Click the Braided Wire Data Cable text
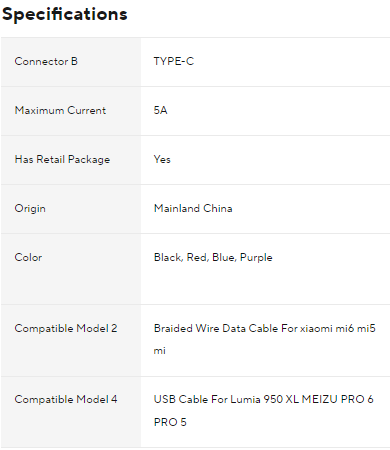 (216, 328)
